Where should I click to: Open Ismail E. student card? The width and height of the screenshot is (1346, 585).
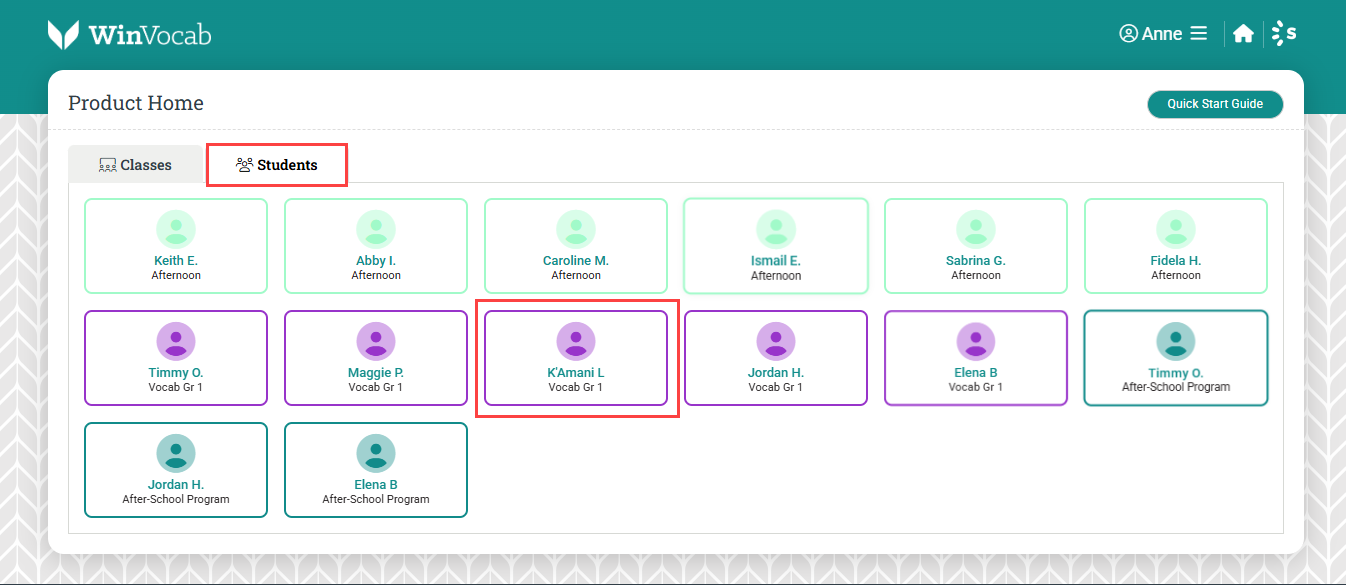[776, 246]
